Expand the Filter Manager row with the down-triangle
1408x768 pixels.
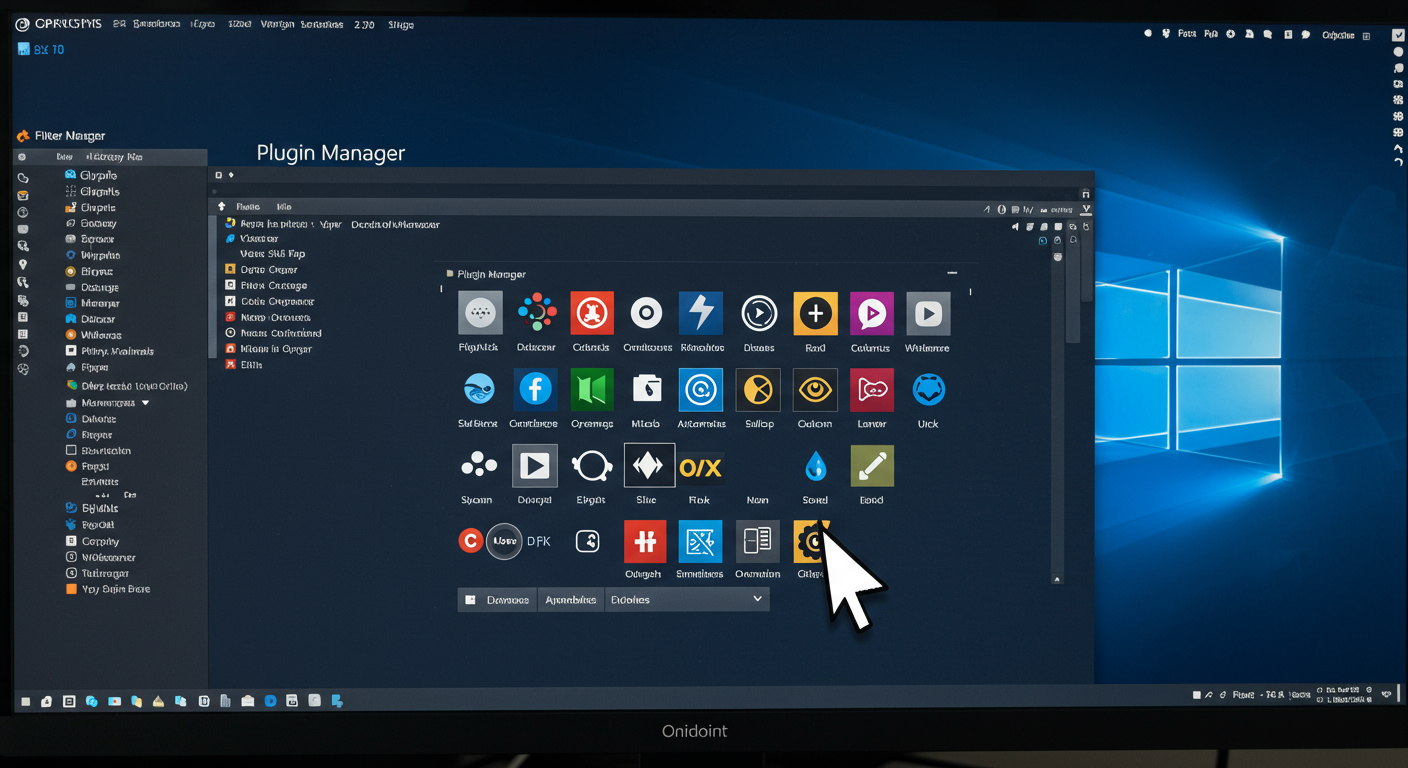coord(145,403)
